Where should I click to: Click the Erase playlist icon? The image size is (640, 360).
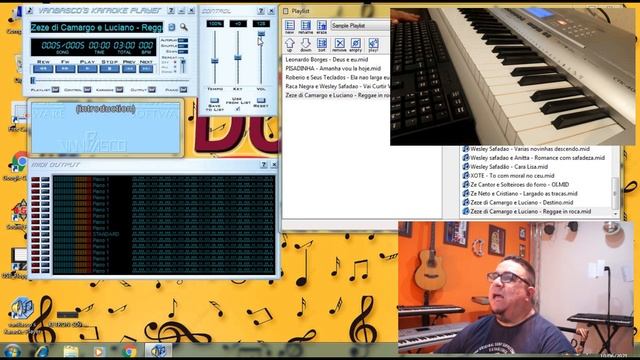coord(322,27)
